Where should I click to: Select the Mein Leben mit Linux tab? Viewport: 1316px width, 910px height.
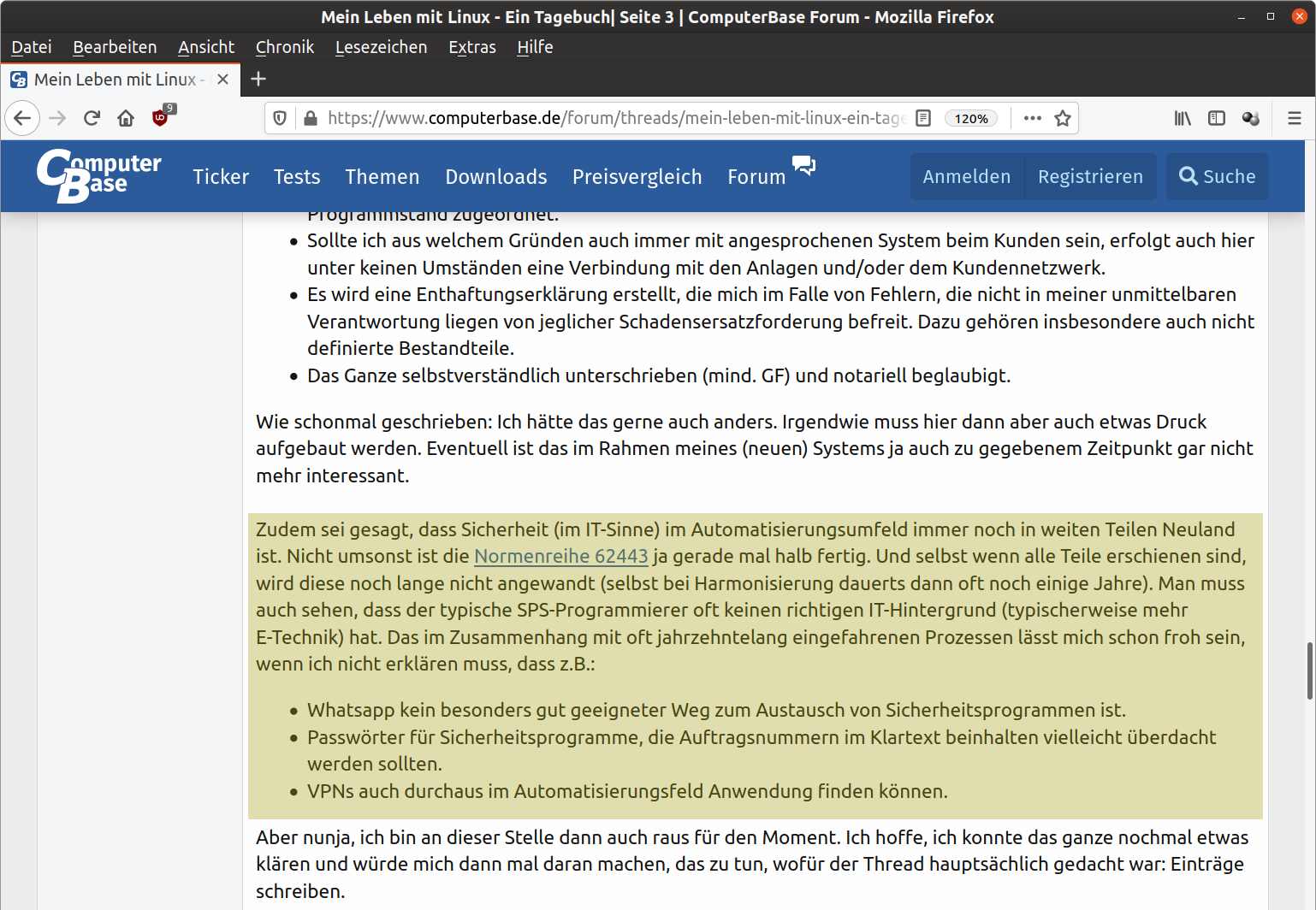tap(116, 79)
